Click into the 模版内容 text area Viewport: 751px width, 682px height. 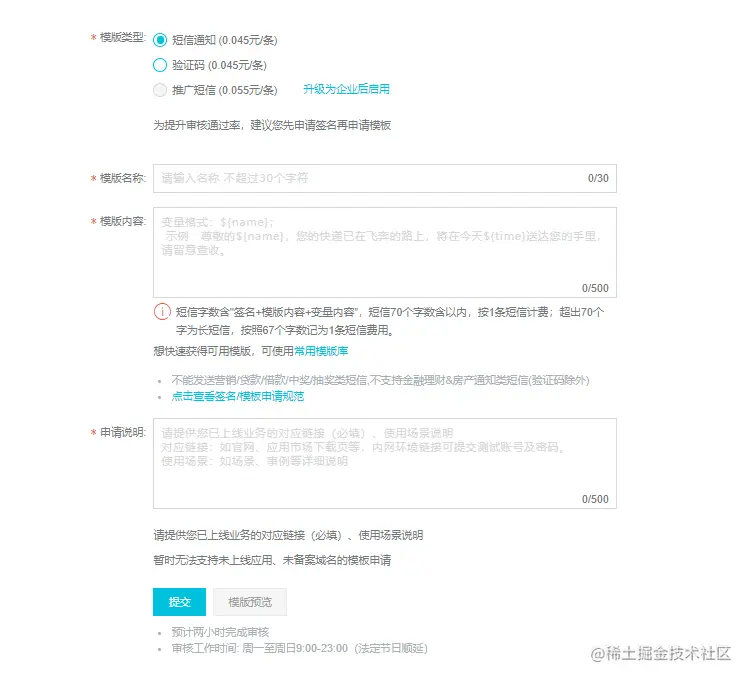385,252
